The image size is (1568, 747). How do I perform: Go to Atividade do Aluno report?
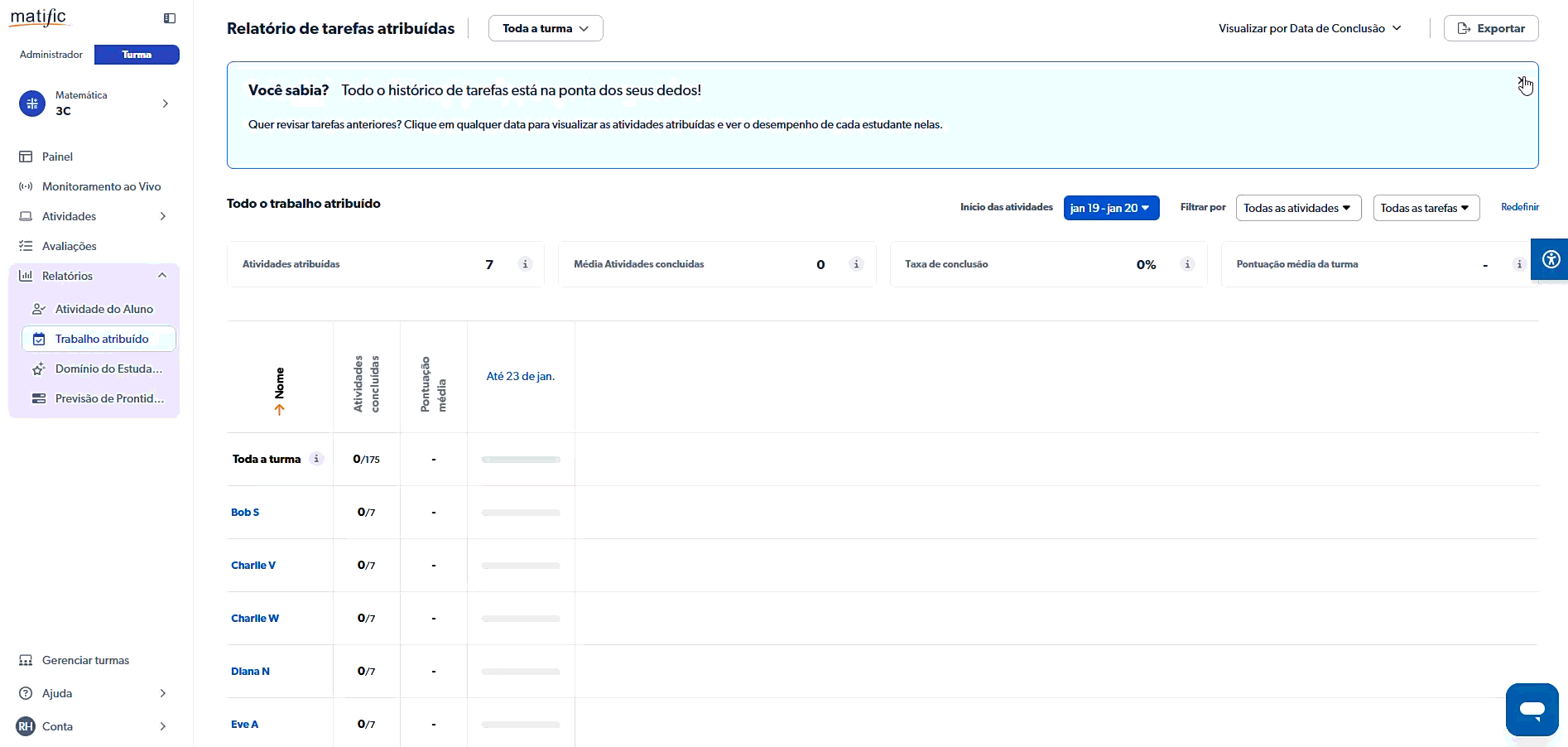click(x=103, y=309)
